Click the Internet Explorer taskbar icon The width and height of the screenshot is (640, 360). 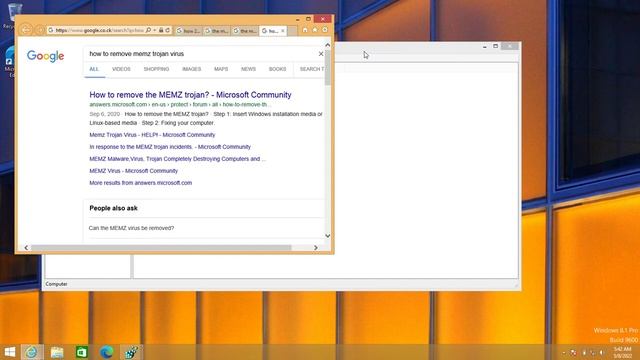tap(32, 352)
